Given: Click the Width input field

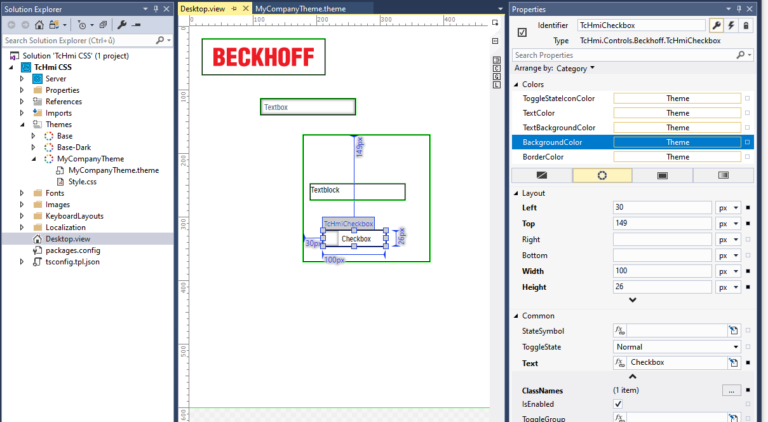Looking at the screenshot, I should [x=661, y=271].
